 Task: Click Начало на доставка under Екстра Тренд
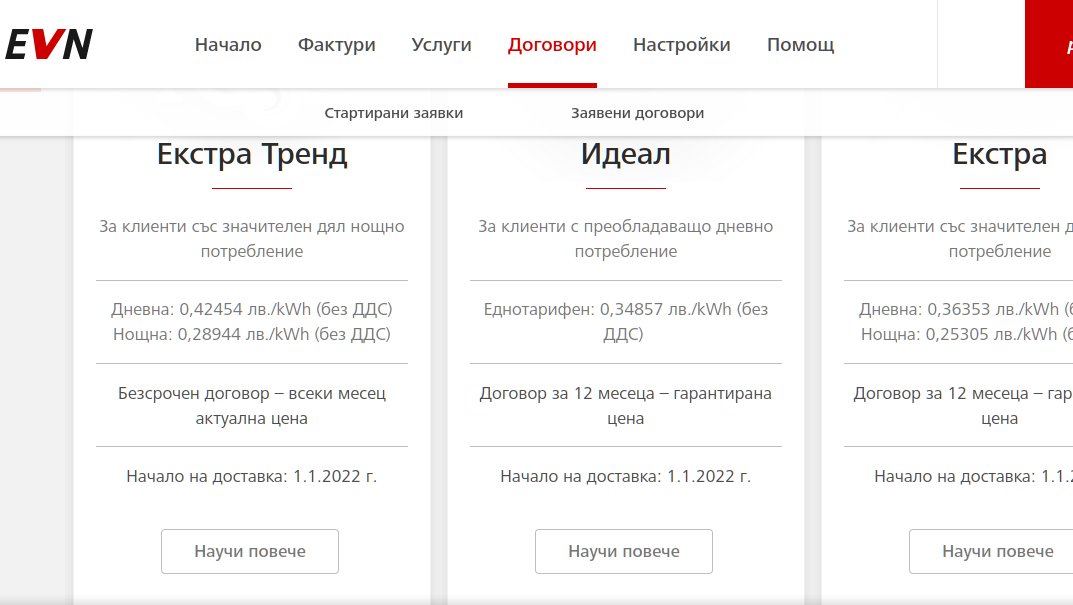252,476
